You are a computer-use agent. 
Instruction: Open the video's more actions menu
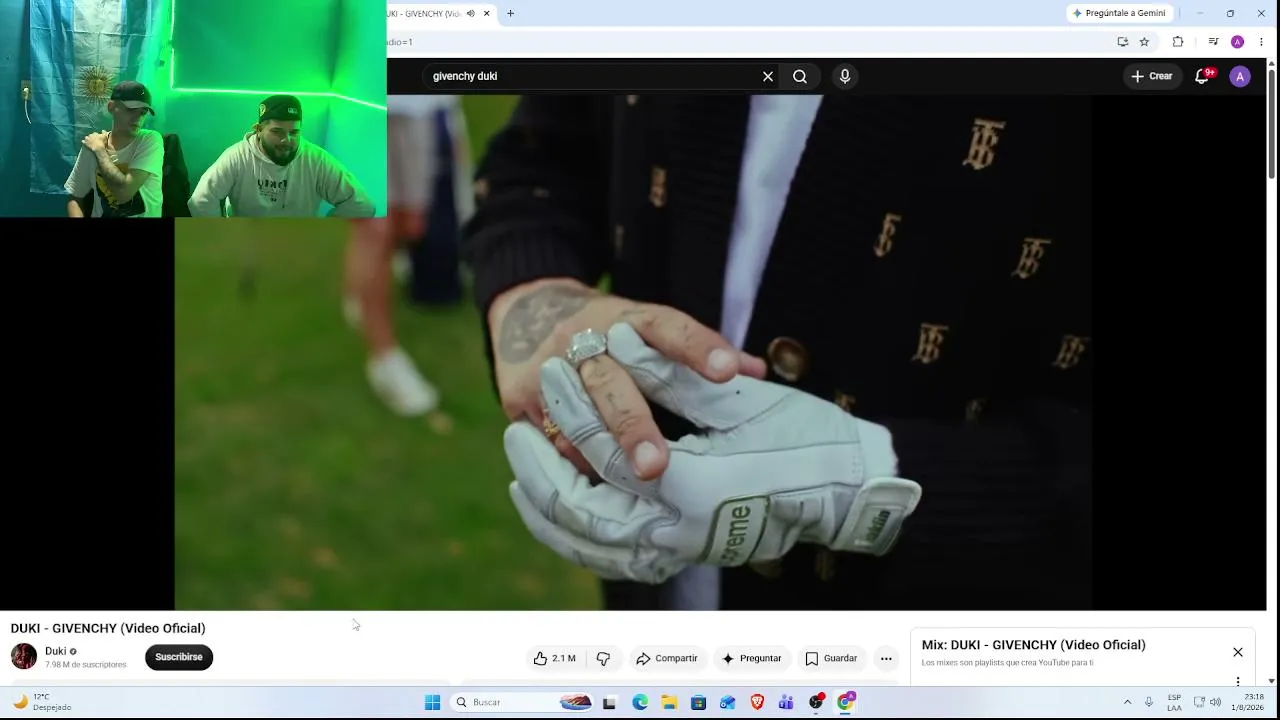click(886, 658)
